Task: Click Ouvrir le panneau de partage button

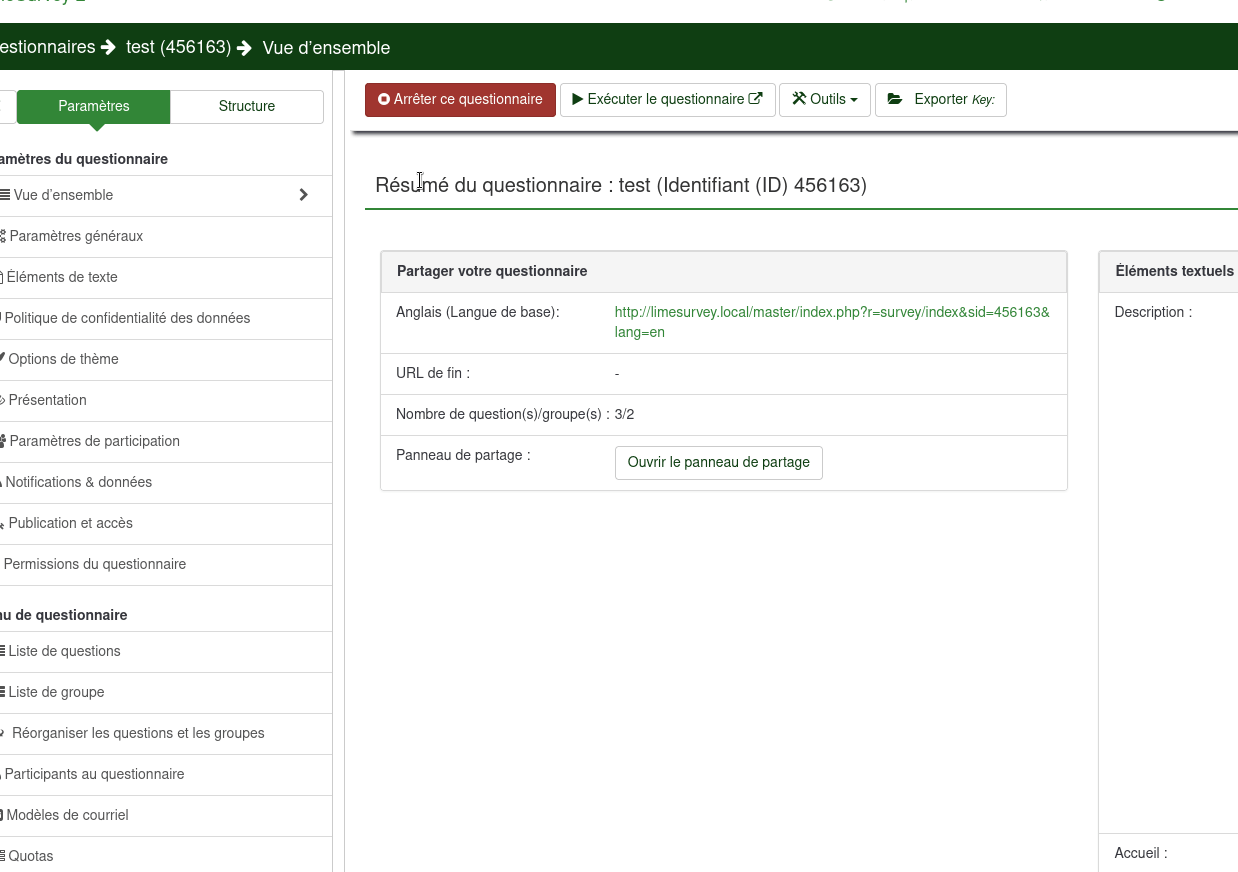Action: 718,463
